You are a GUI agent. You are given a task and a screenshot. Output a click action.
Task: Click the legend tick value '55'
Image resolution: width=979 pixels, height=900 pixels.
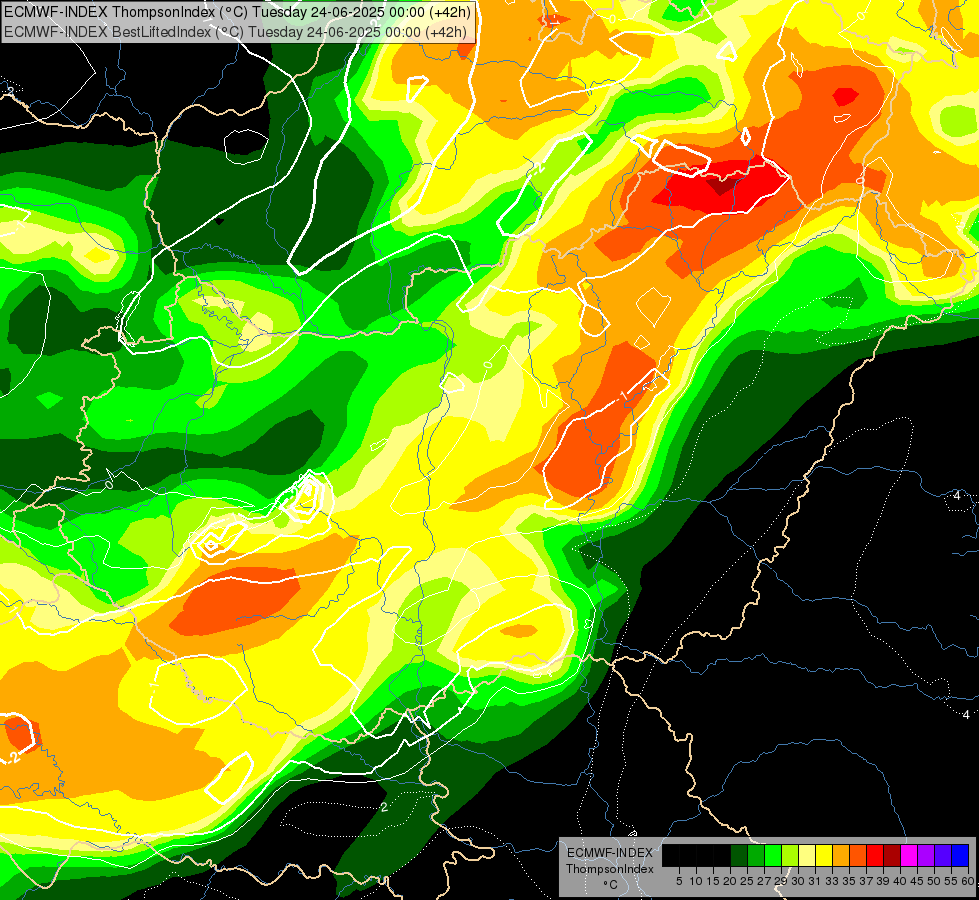[x=951, y=881]
